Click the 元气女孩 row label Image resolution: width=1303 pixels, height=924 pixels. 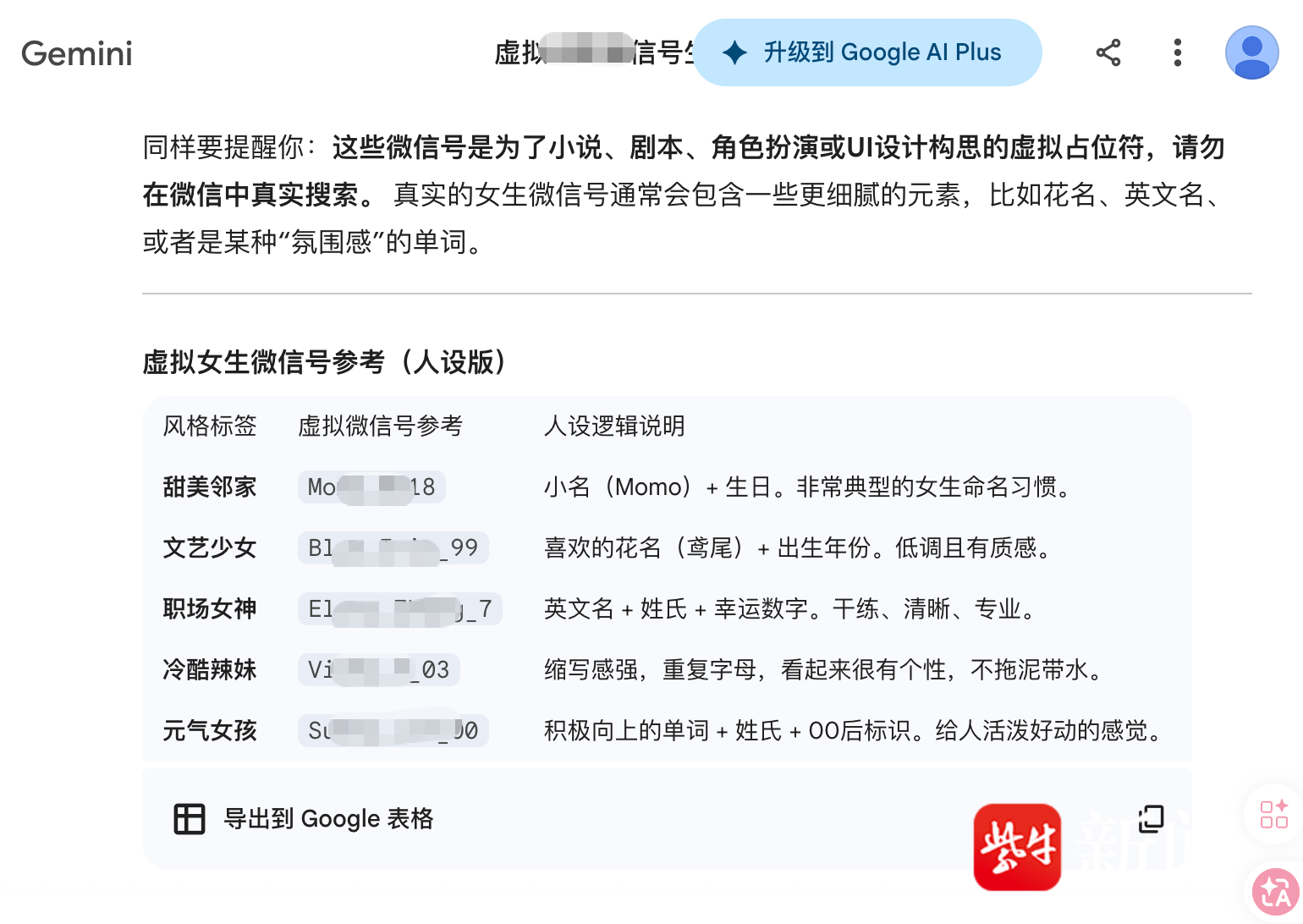pos(210,731)
